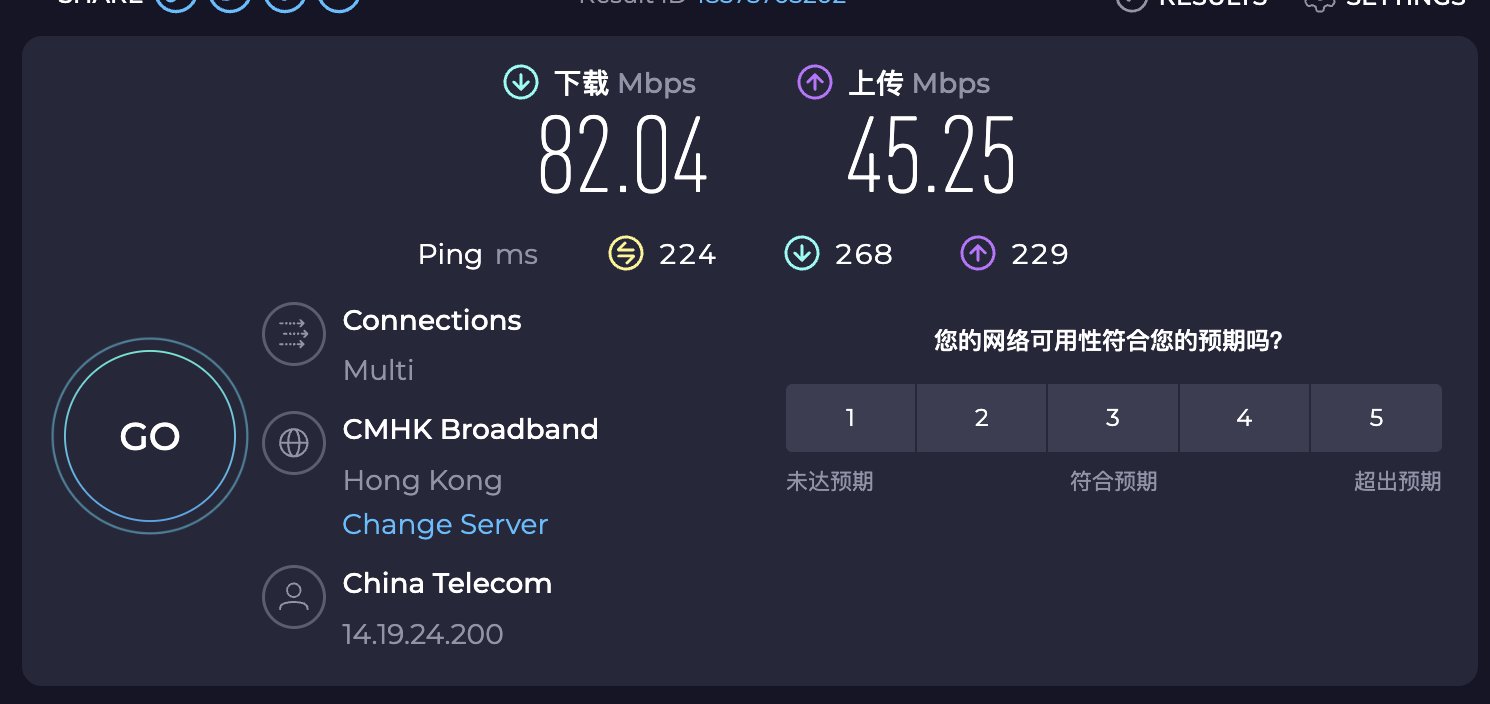Click the first SHARE social icon

click(175, 3)
